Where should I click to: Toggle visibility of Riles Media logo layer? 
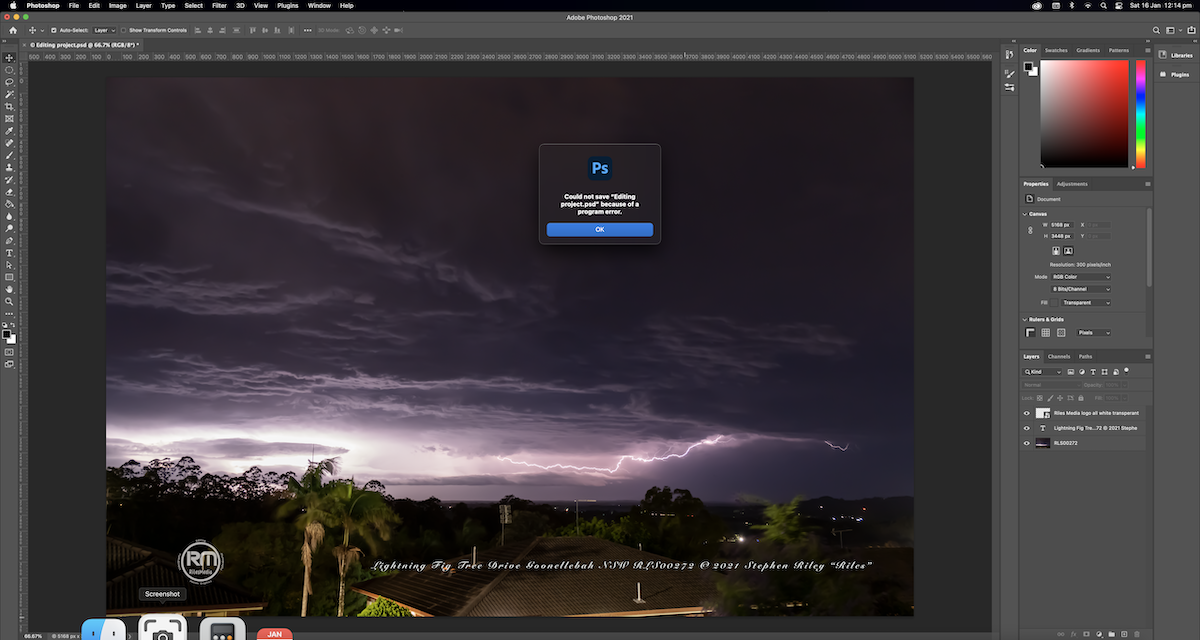pos(1027,413)
